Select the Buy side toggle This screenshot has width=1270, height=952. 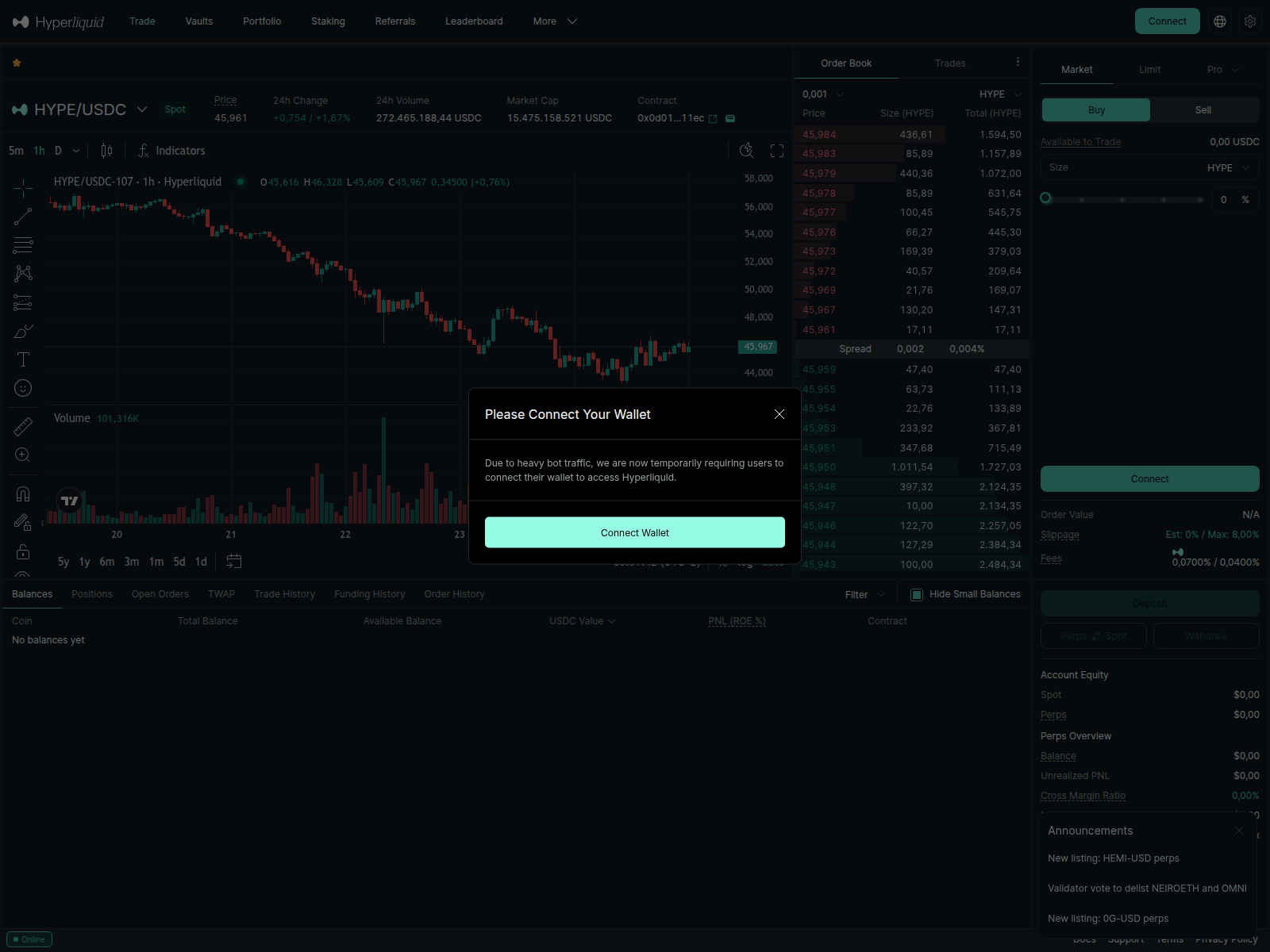pos(1096,110)
